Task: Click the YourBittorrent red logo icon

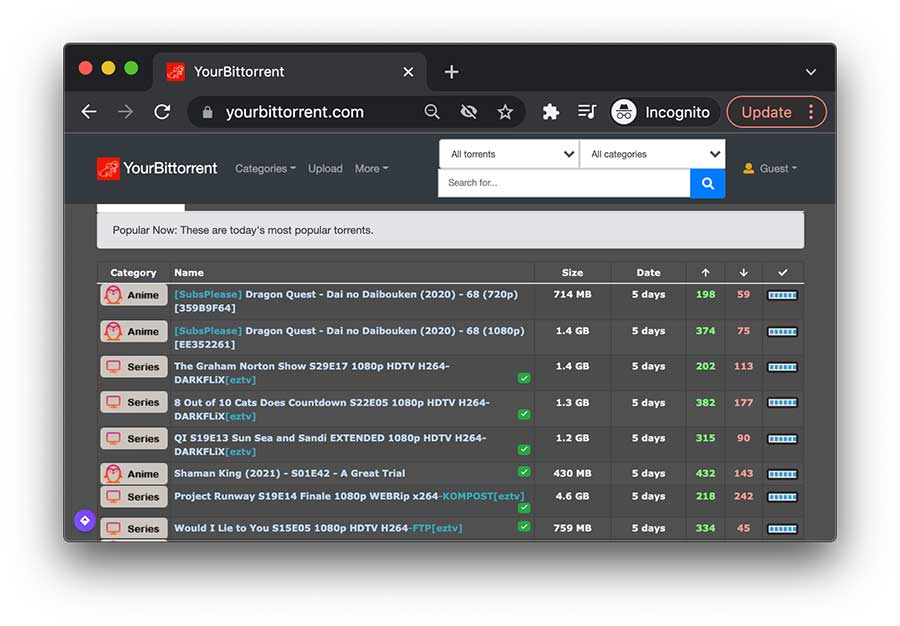Action: tap(108, 168)
